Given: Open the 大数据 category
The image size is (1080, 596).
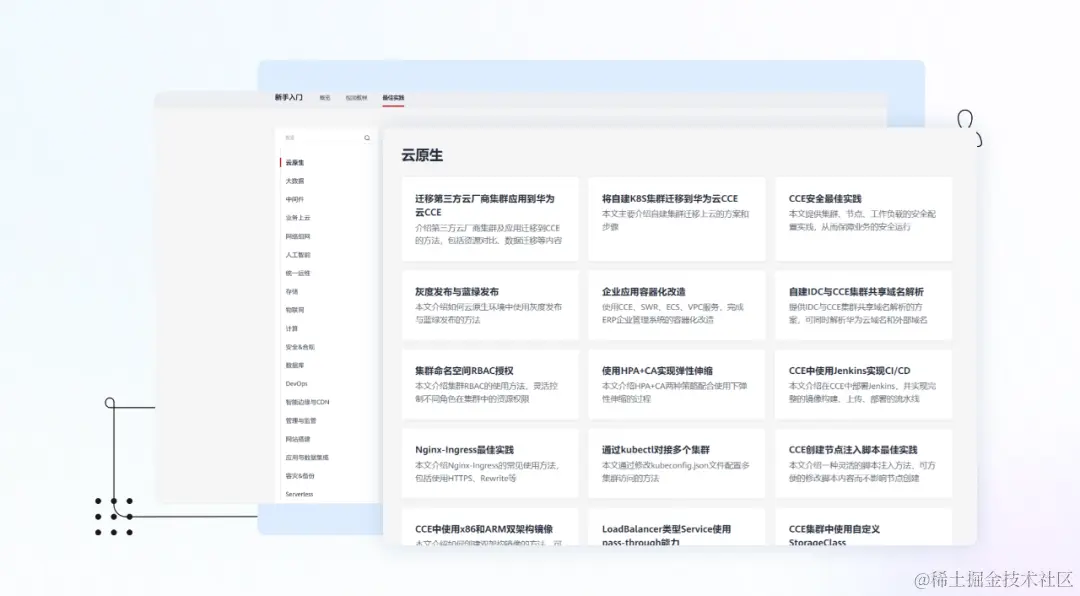Looking at the screenshot, I should coord(296,182).
